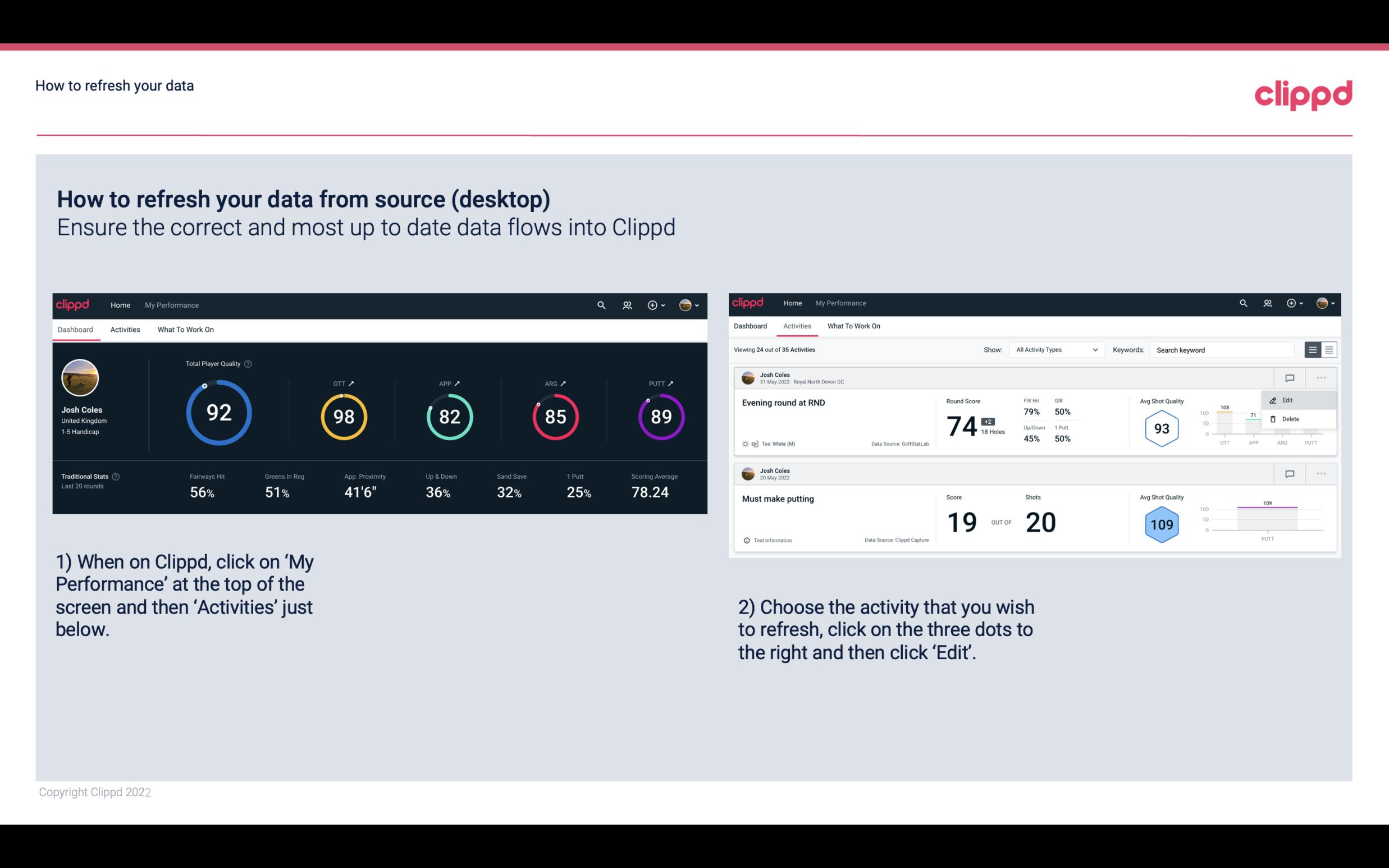
Task: Click the Delete option in the context menu
Action: click(1290, 419)
